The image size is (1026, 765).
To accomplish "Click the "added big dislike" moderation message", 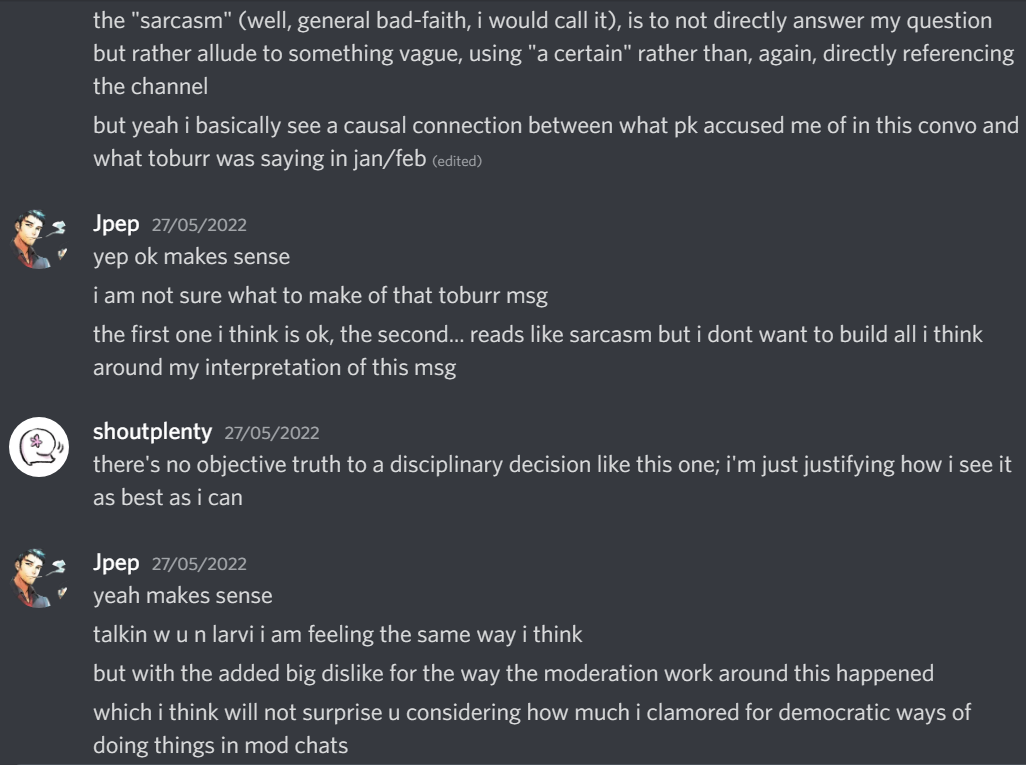I will (513, 674).
